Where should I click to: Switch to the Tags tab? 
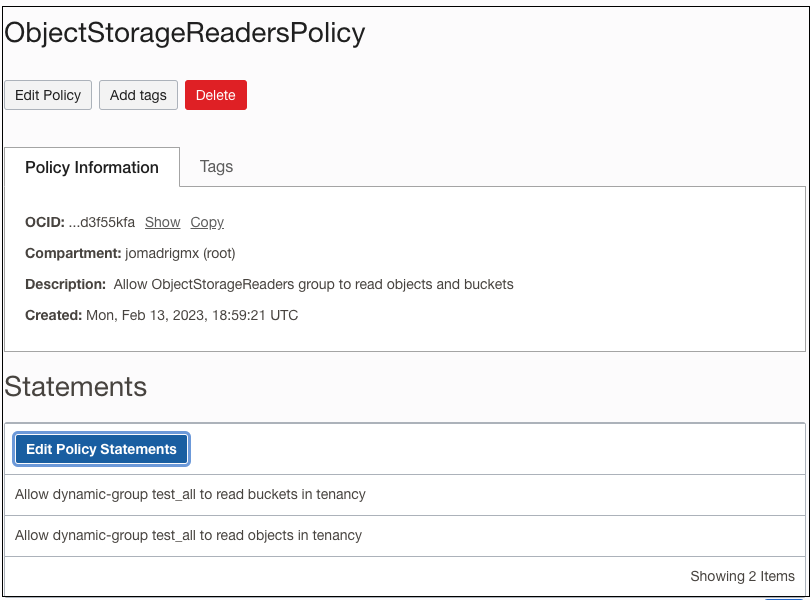click(216, 166)
